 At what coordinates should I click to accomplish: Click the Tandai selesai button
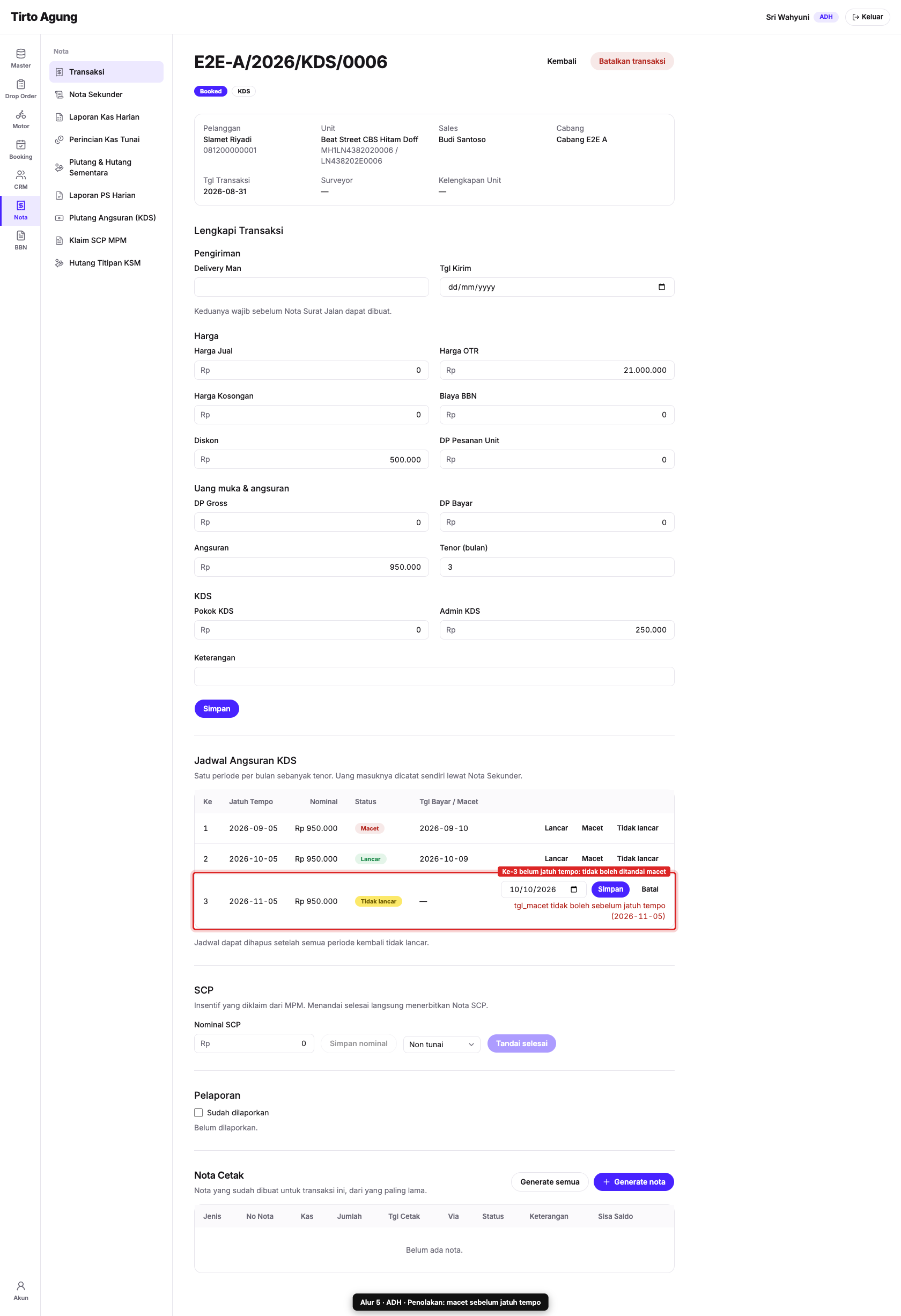522,1043
